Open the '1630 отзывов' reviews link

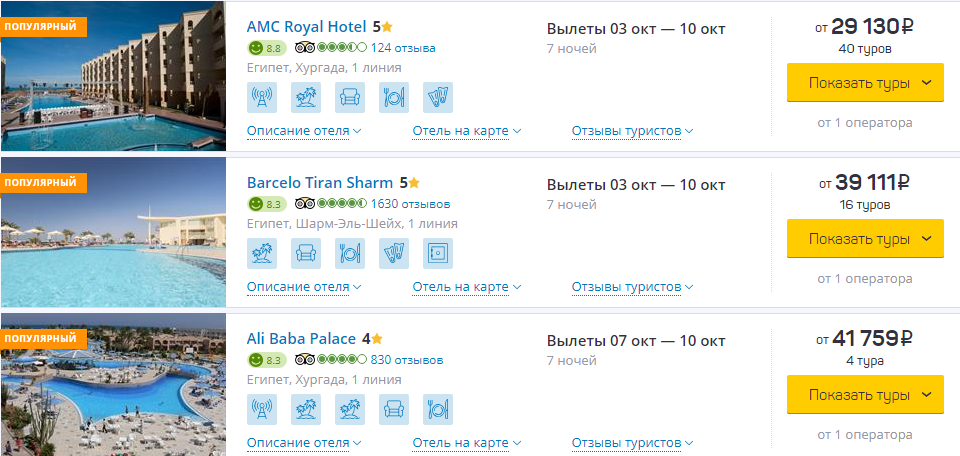(x=410, y=204)
